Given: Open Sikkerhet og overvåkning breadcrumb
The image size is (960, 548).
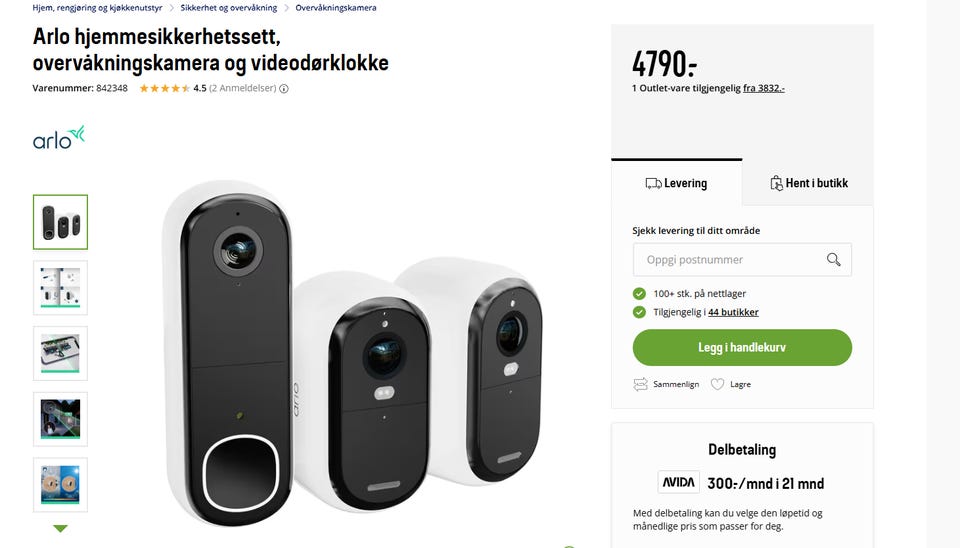Looking at the screenshot, I should tap(228, 8).
